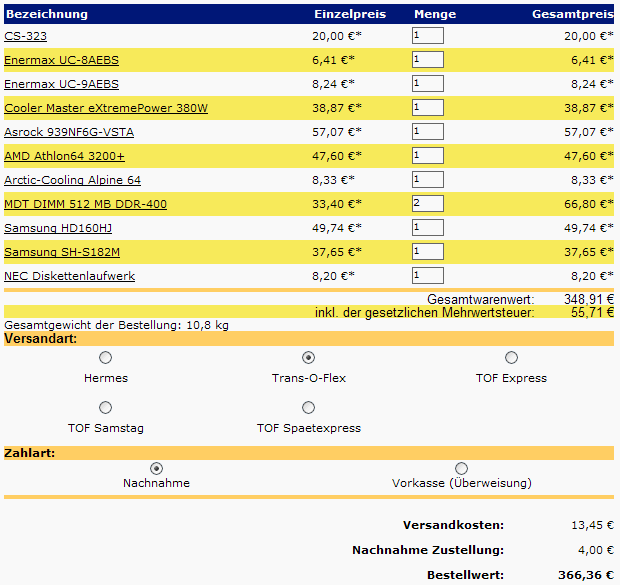620x585 pixels.
Task: Open the Samsung HD160HJ link
Action: (x=58, y=228)
